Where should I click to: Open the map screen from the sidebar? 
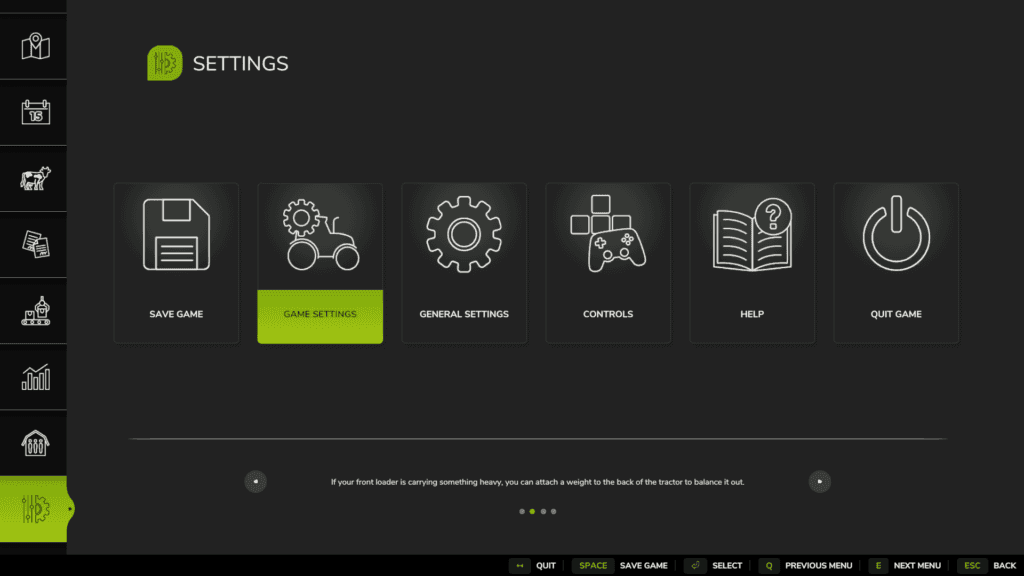point(33,46)
